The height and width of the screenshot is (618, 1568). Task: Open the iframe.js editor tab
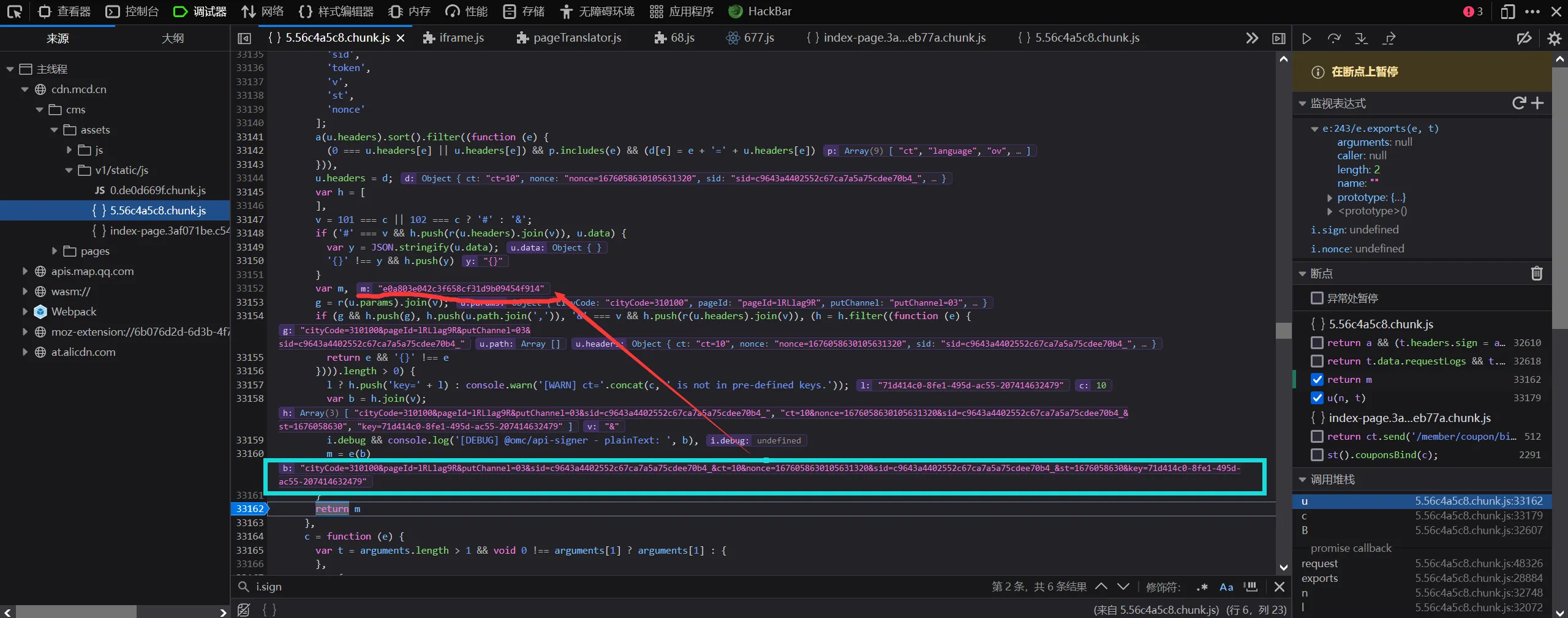454,38
